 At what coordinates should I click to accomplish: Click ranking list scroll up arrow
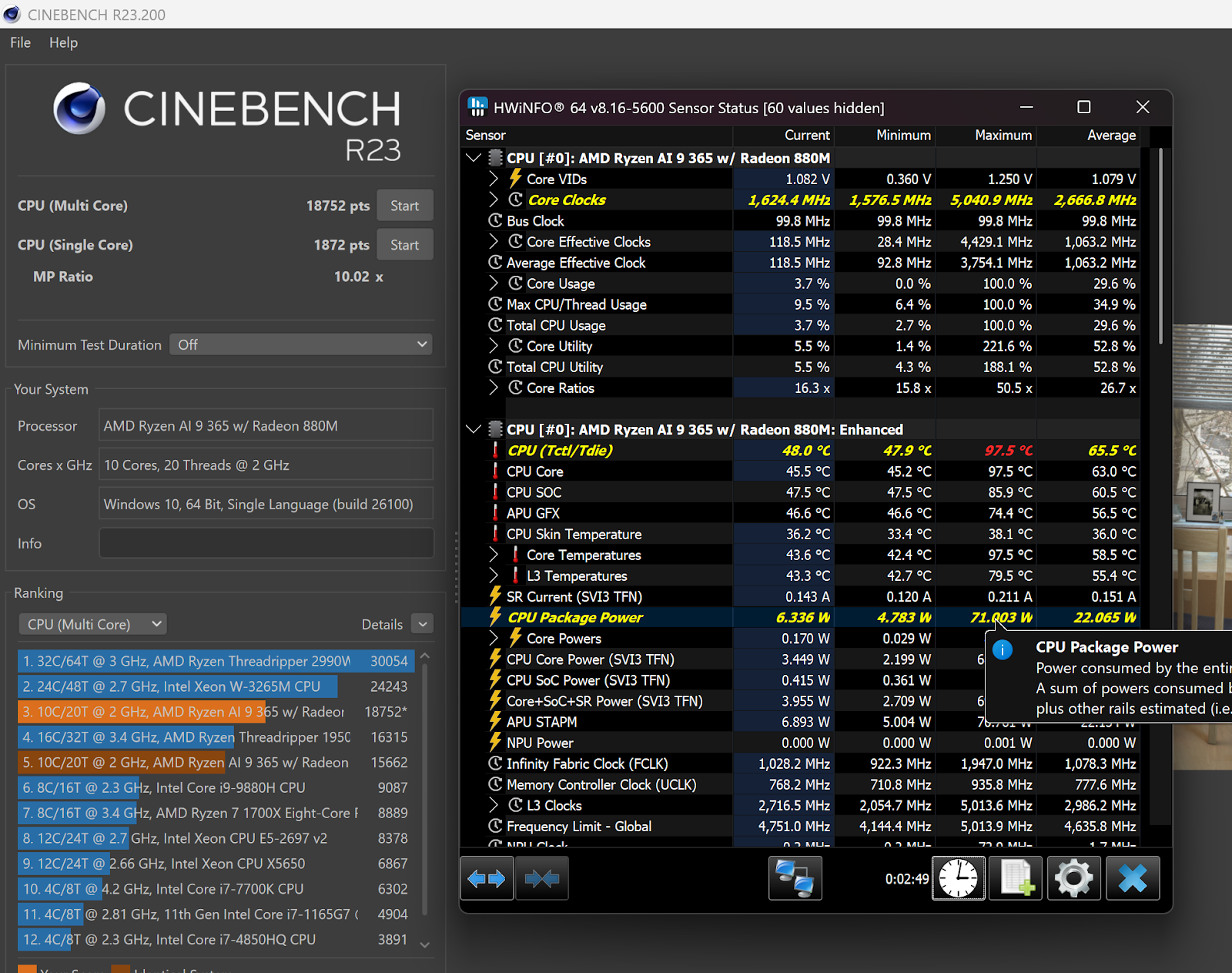point(424,656)
